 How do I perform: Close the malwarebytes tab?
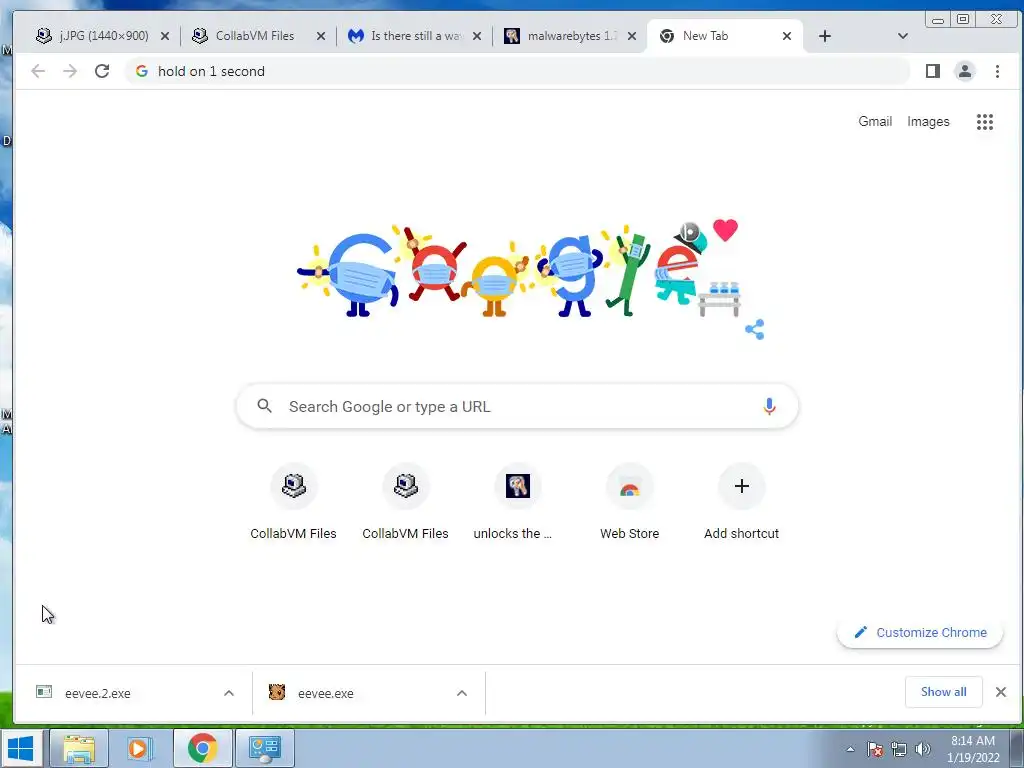click(632, 36)
